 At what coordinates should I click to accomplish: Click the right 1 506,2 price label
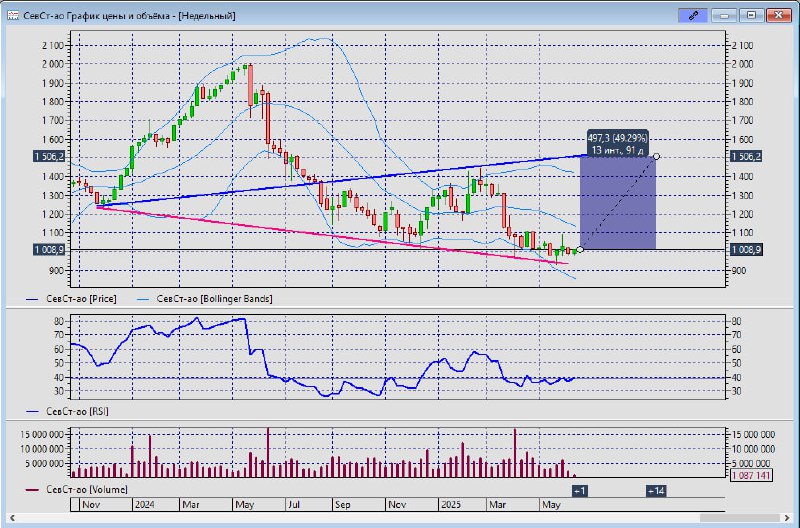746,157
